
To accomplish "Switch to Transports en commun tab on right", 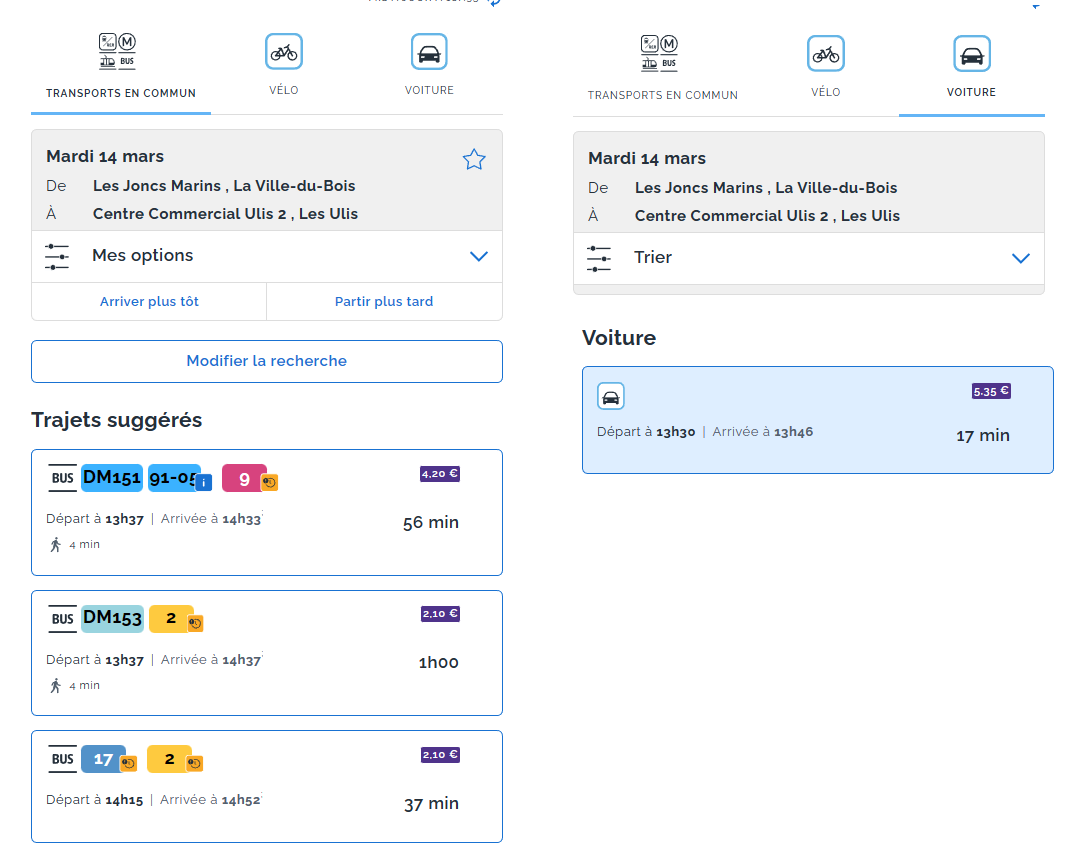I will click(662, 69).
